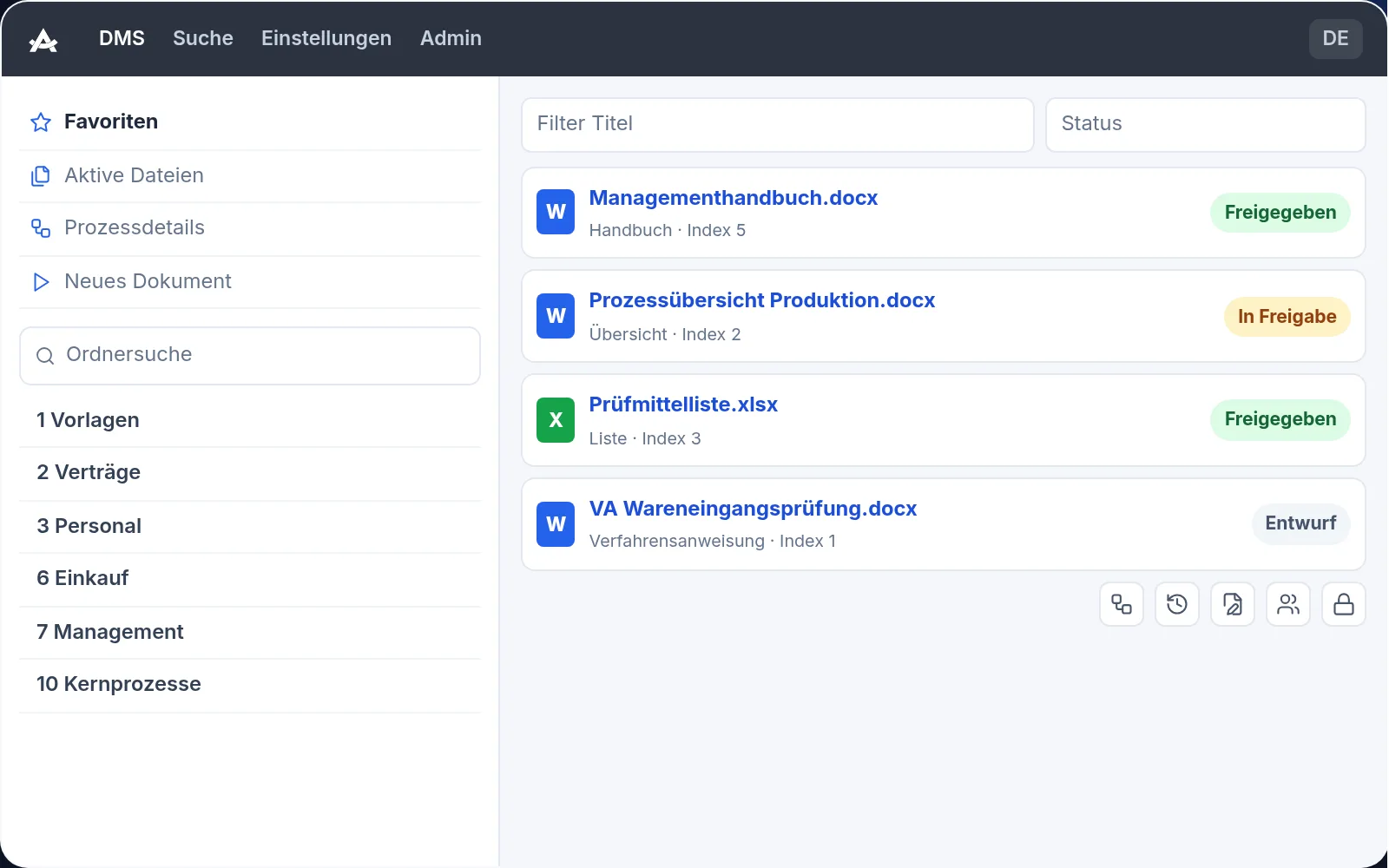Screen dimensions: 1389x868
Task: Open the users permissions icon button
Action: (x=1288, y=604)
